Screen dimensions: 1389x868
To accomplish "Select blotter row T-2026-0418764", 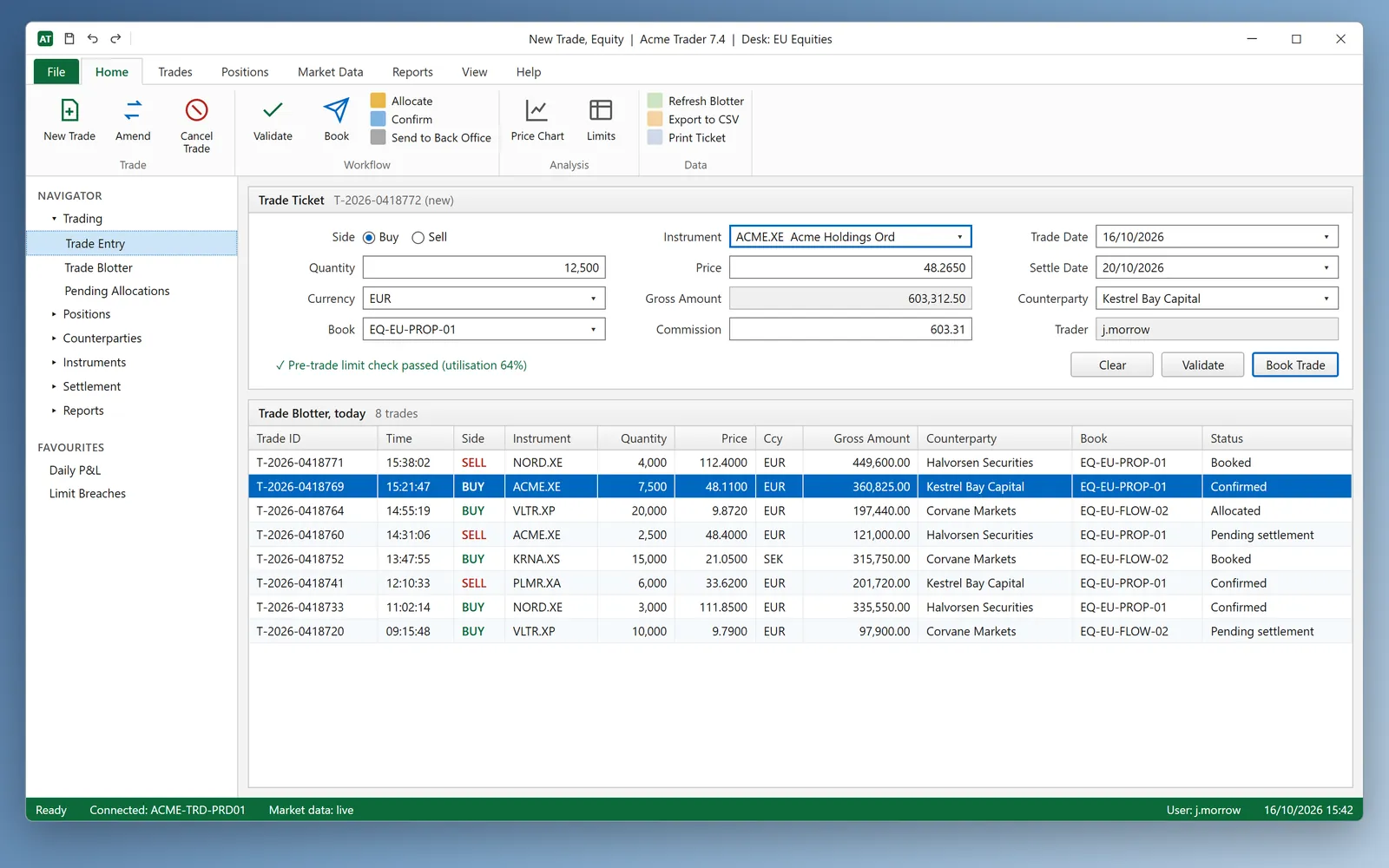I will click(x=800, y=511).
